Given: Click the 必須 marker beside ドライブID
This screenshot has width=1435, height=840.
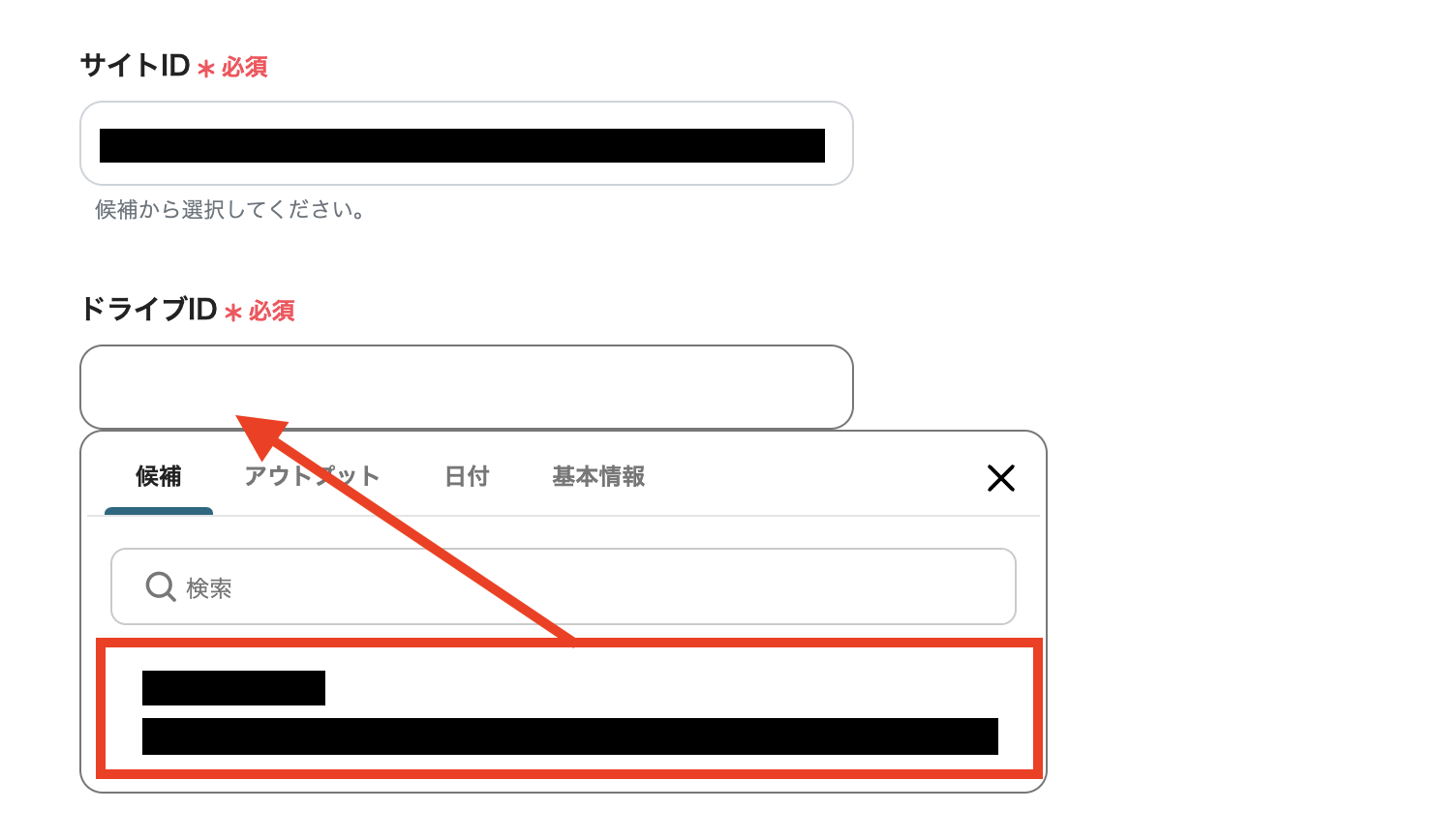Looking at the screenshot, I should point(272,311).
